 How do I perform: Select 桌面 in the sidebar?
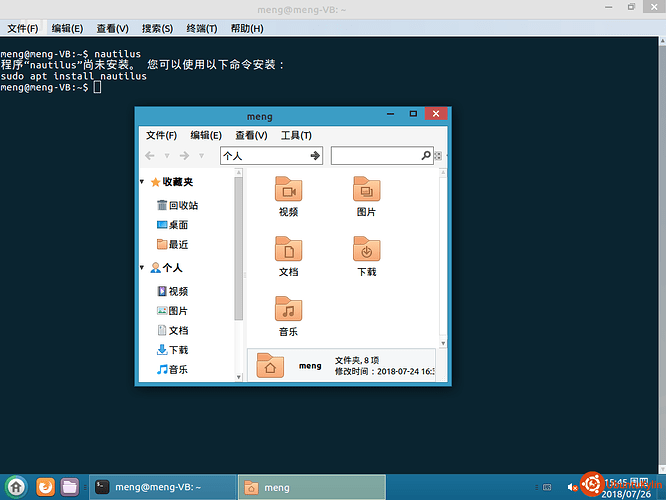[x=172, y=225]
